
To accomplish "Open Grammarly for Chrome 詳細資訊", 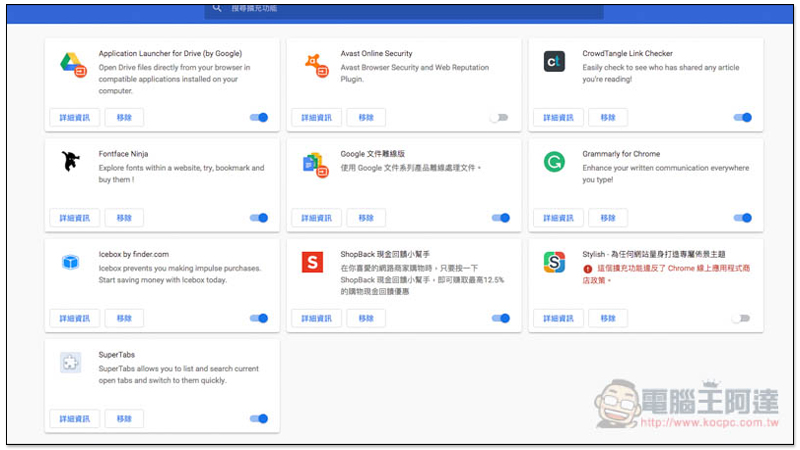I will (558, 218).
